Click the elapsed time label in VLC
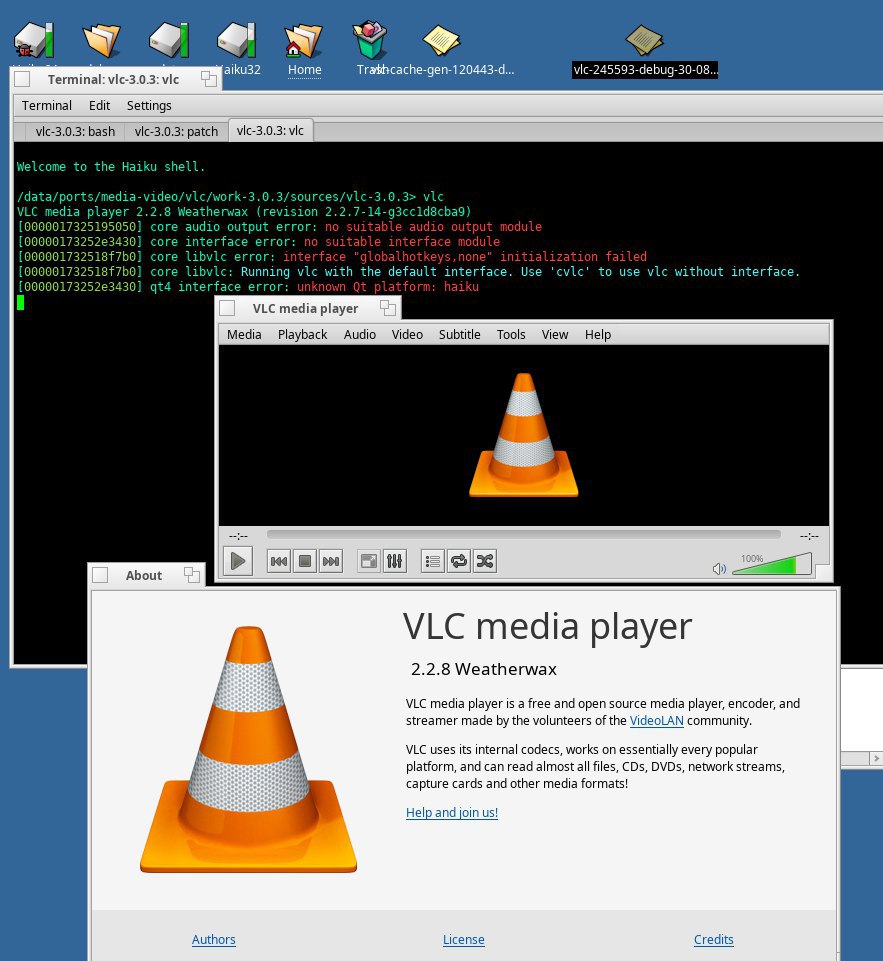This screenshot has height=961, width=883. (238, 536)
